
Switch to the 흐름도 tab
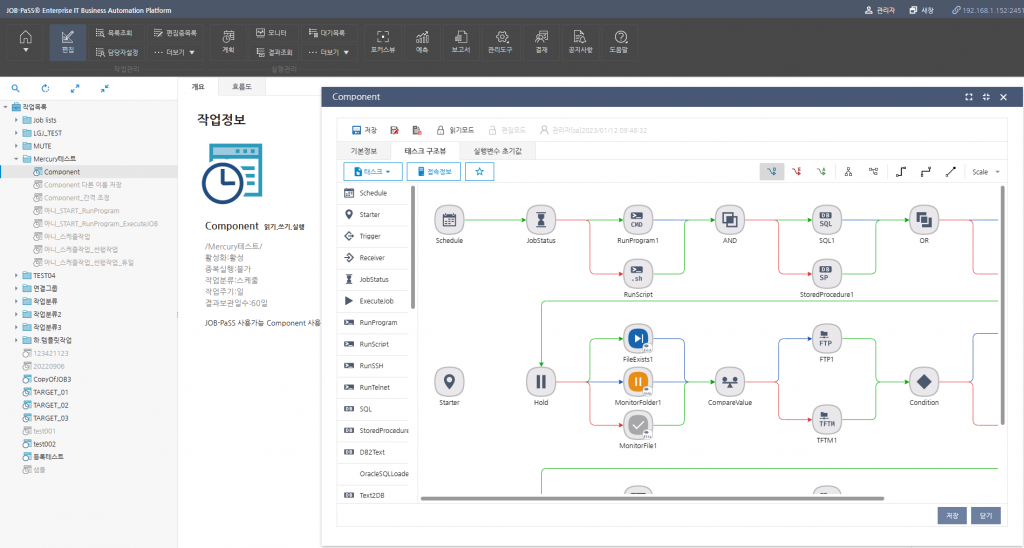pyautogui.click(x=242, y=88)
